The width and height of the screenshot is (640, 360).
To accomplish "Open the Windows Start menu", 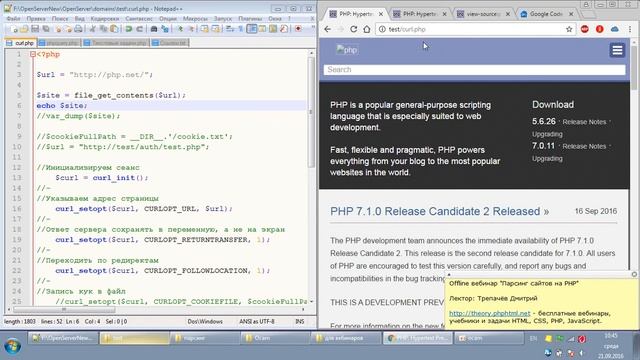I will (12, 346).
